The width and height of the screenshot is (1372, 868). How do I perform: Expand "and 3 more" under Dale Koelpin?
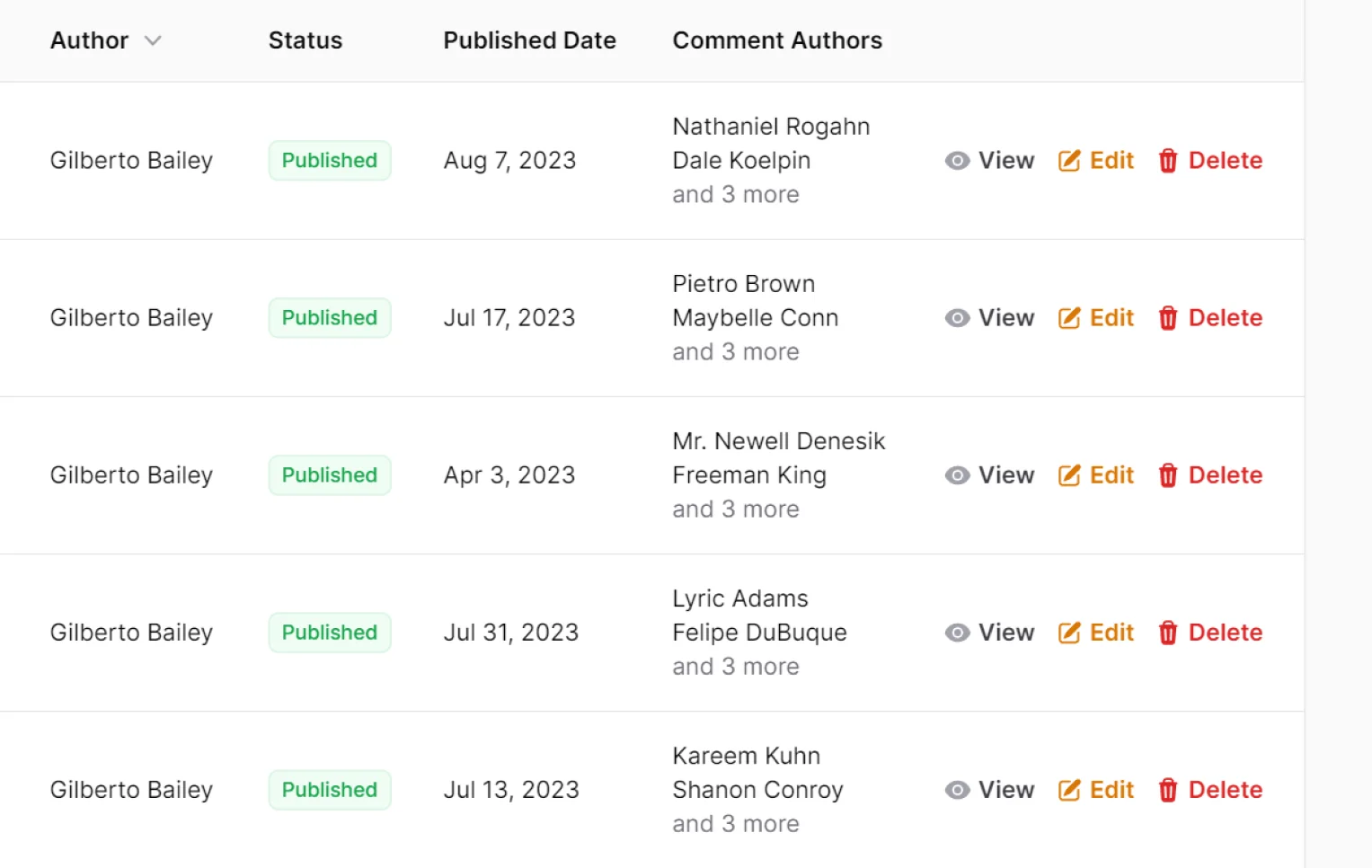[735, 195]
